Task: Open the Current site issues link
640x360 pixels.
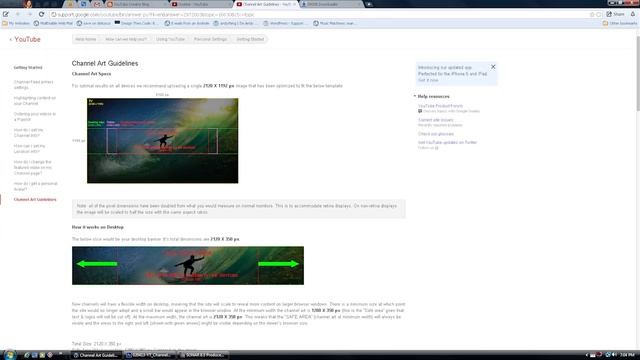Action: 436,120
